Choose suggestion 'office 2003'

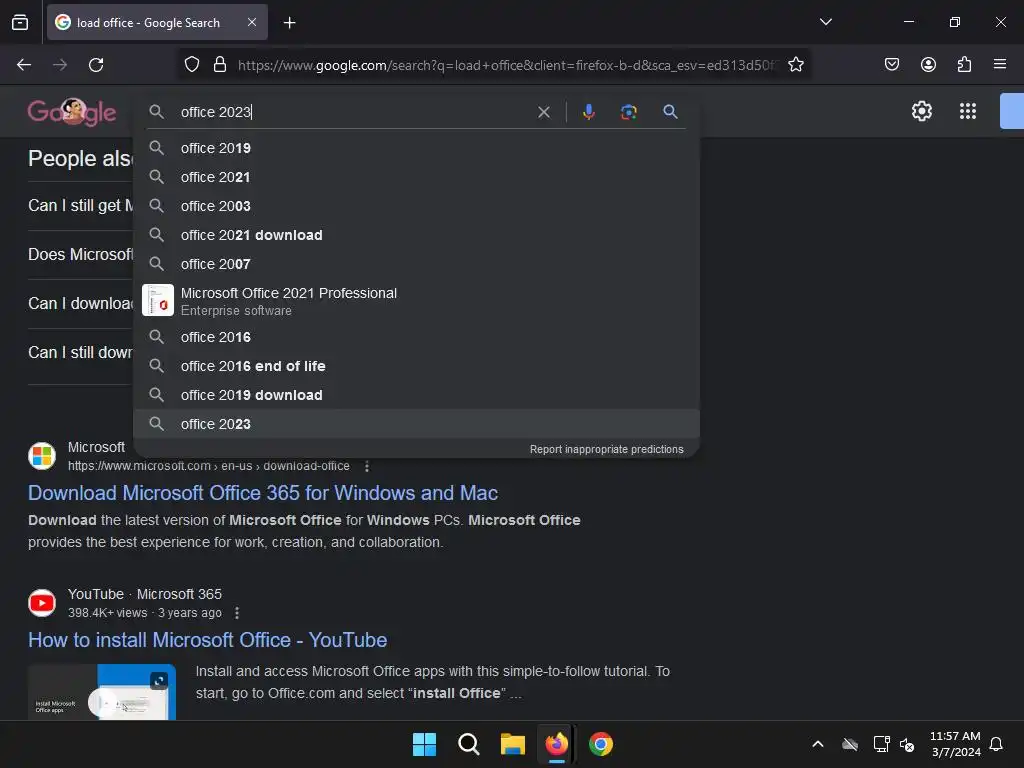[417, 206]
